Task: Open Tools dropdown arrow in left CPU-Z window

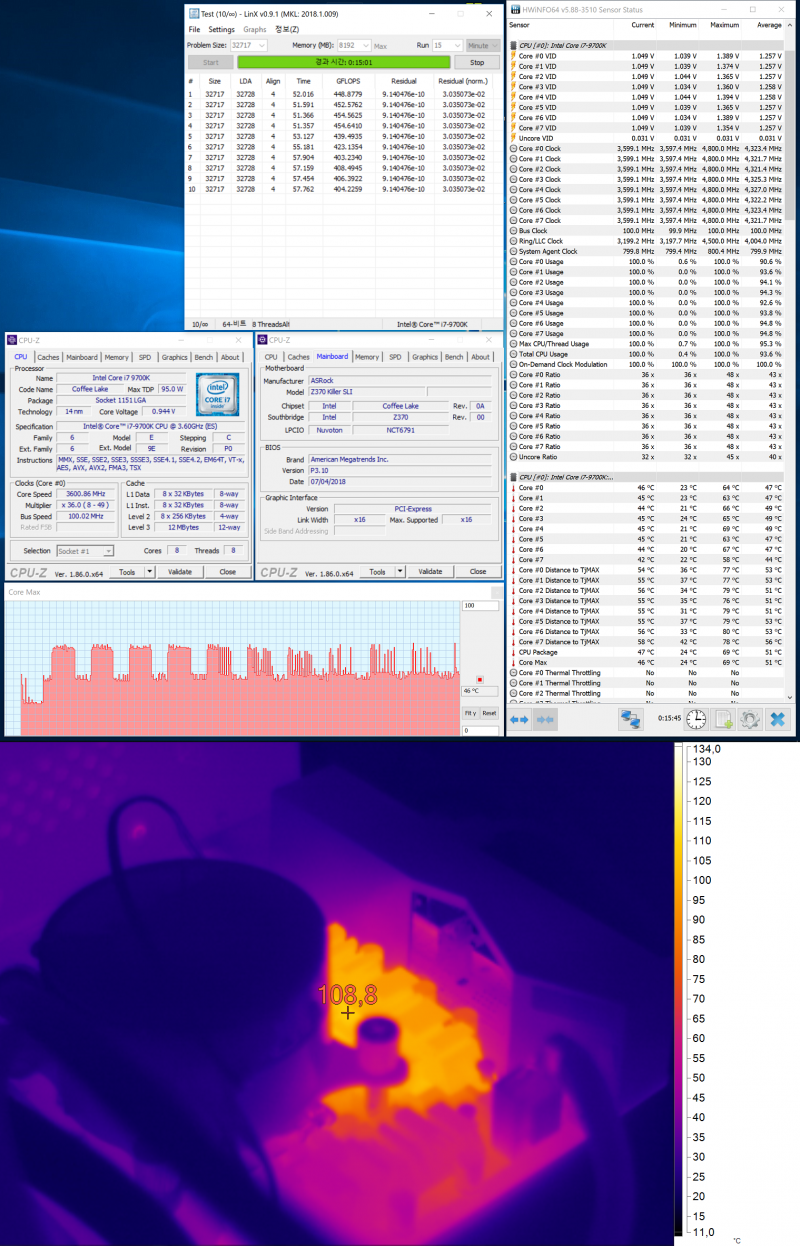Action: 150,572
